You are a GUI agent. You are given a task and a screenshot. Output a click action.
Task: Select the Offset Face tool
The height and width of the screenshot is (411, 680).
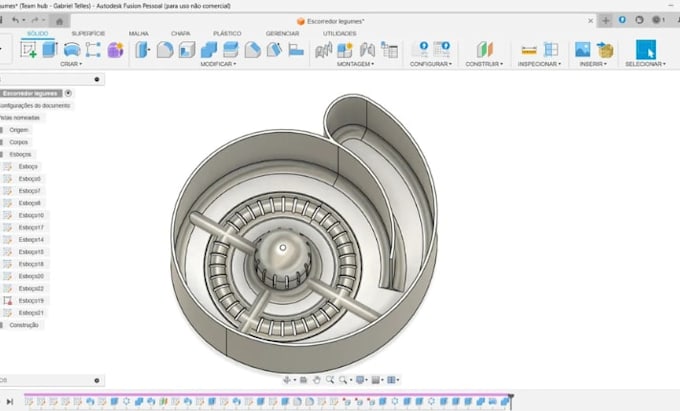point(231,49)
